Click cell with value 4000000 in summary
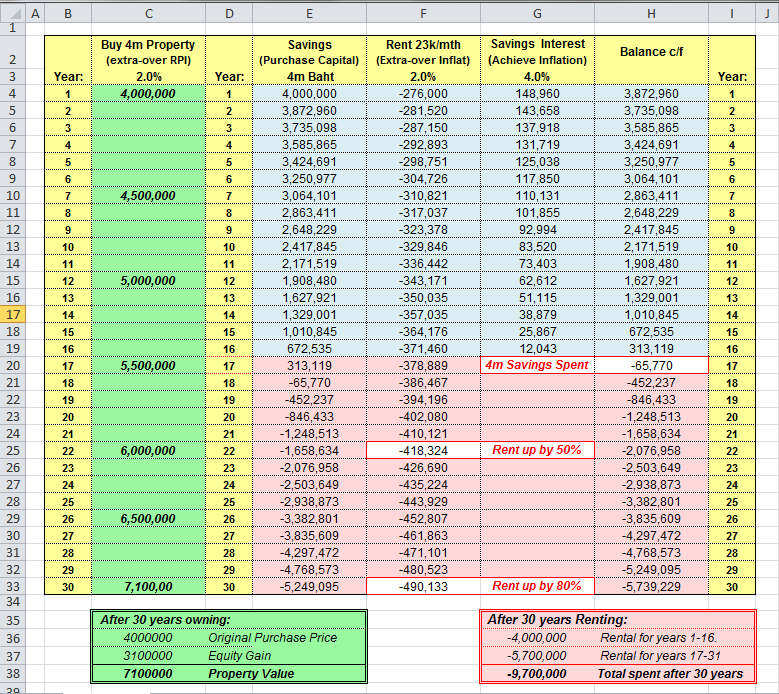The image size is (779, 694). [x=148, y=637]
